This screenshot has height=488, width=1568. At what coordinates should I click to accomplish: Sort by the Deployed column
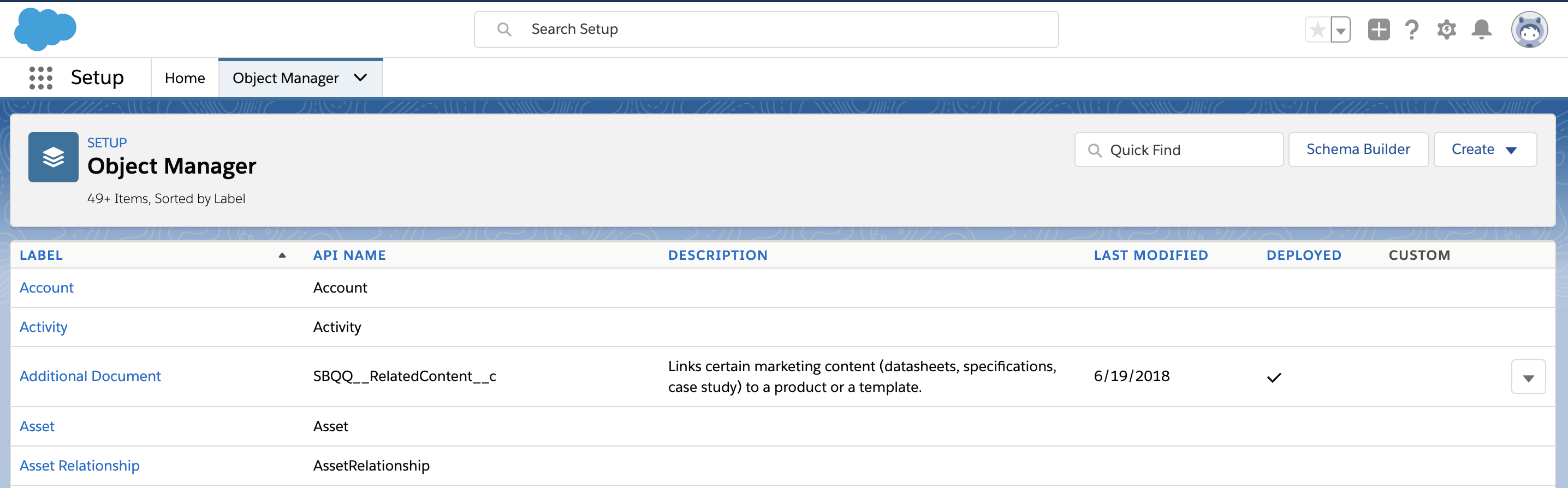click(1304, 255)
